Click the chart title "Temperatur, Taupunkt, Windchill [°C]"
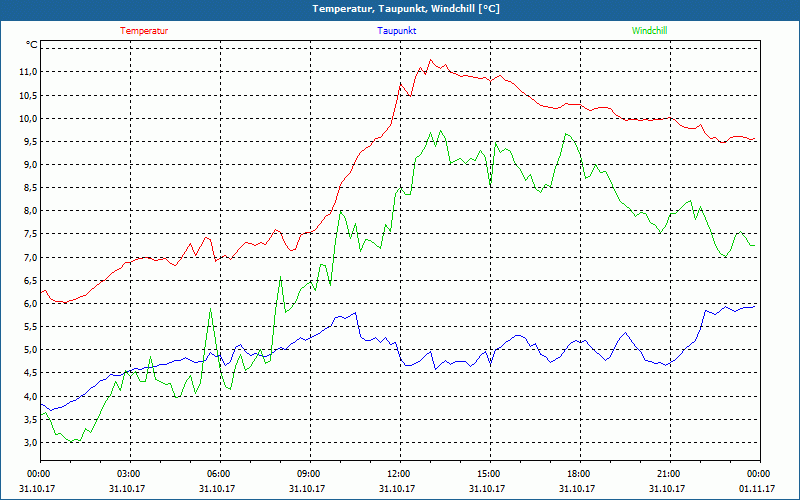Image resolution: width=800 pixels, height=500 pixels. 406,9
